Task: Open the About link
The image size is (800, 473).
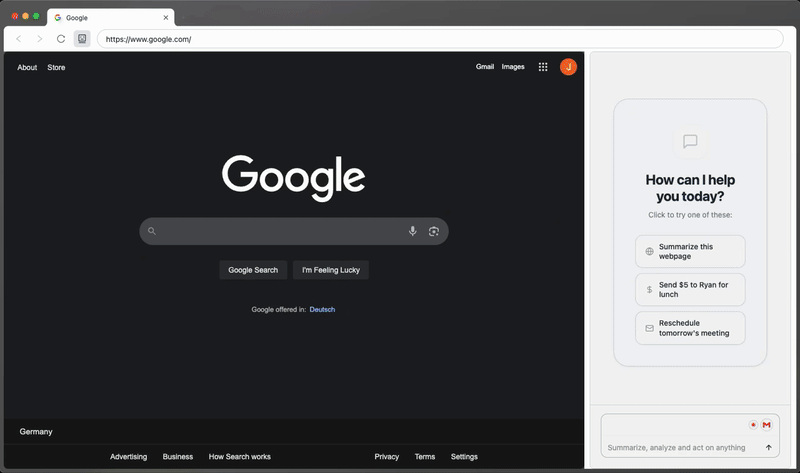Action: (x=27, y=67)
